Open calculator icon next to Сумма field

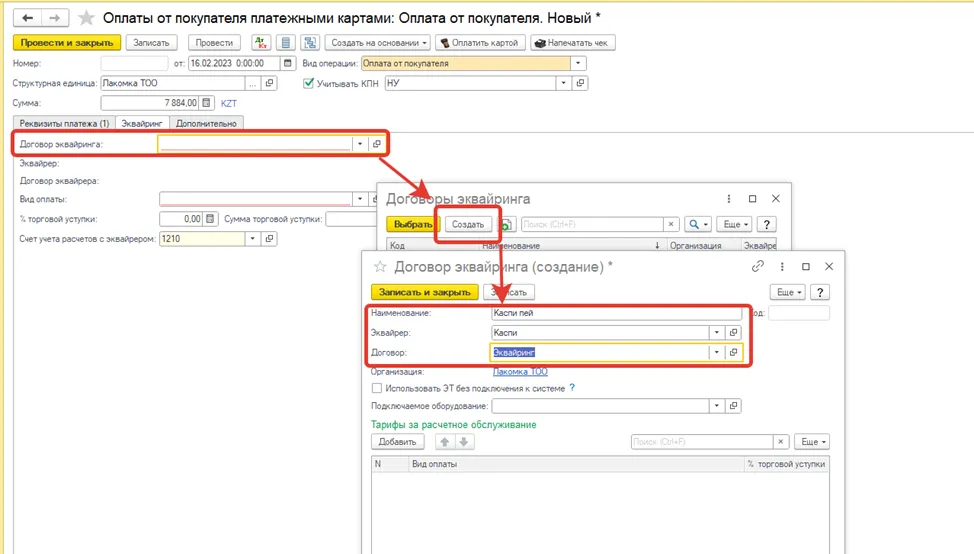[206, 103]
